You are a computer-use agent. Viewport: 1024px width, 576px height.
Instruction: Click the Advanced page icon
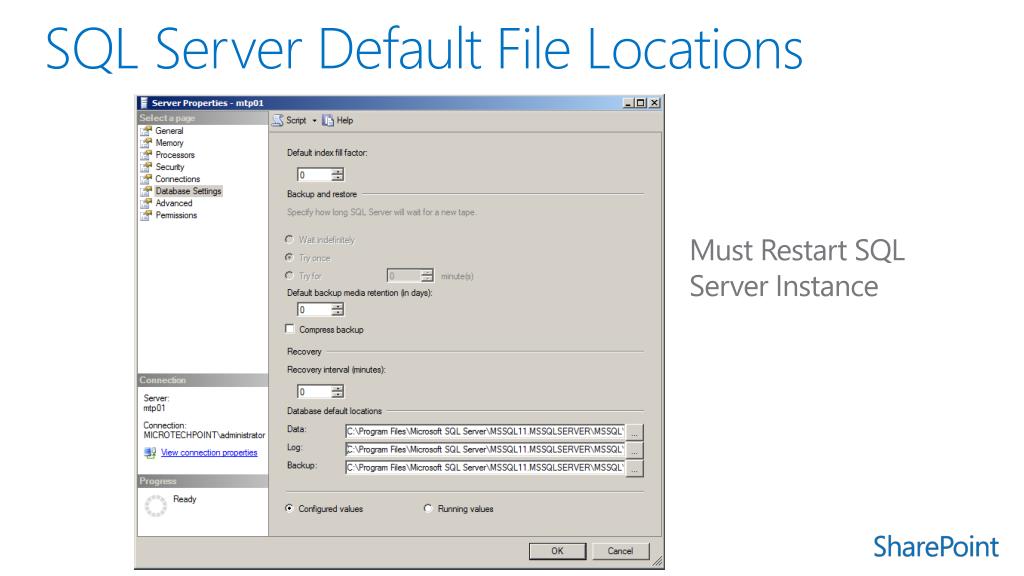tap(146, 203)
